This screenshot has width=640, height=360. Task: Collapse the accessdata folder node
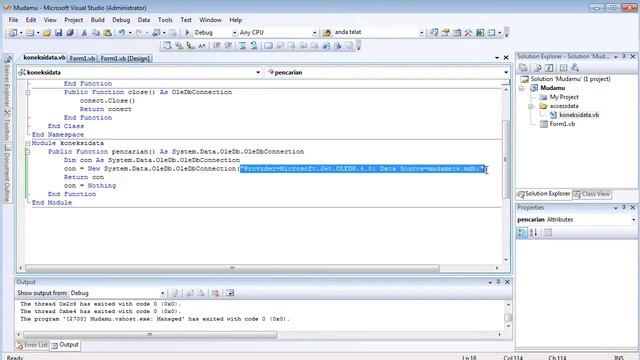(x=531, y=106)
